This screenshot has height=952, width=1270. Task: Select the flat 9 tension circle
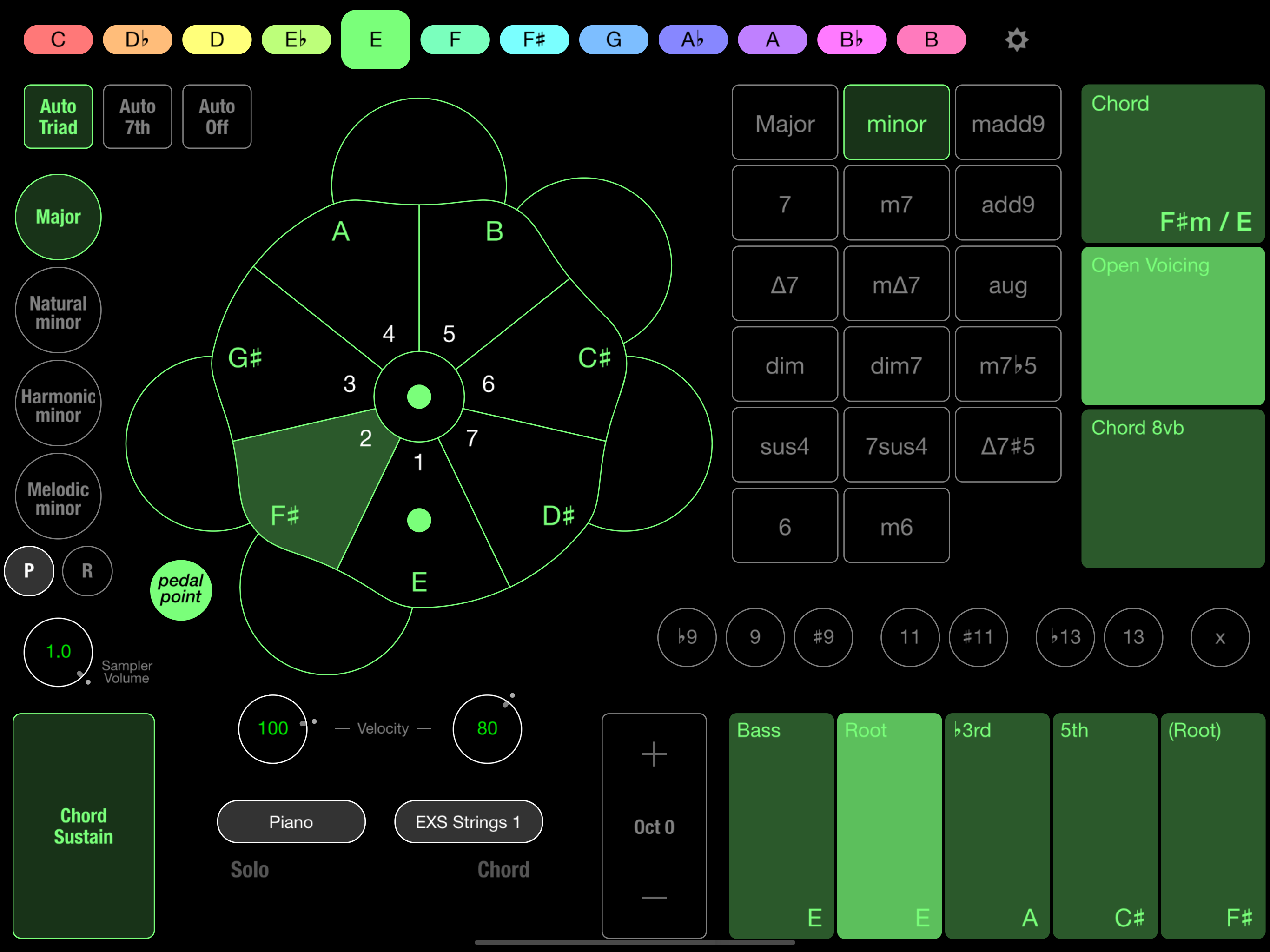tap(687, 637)
